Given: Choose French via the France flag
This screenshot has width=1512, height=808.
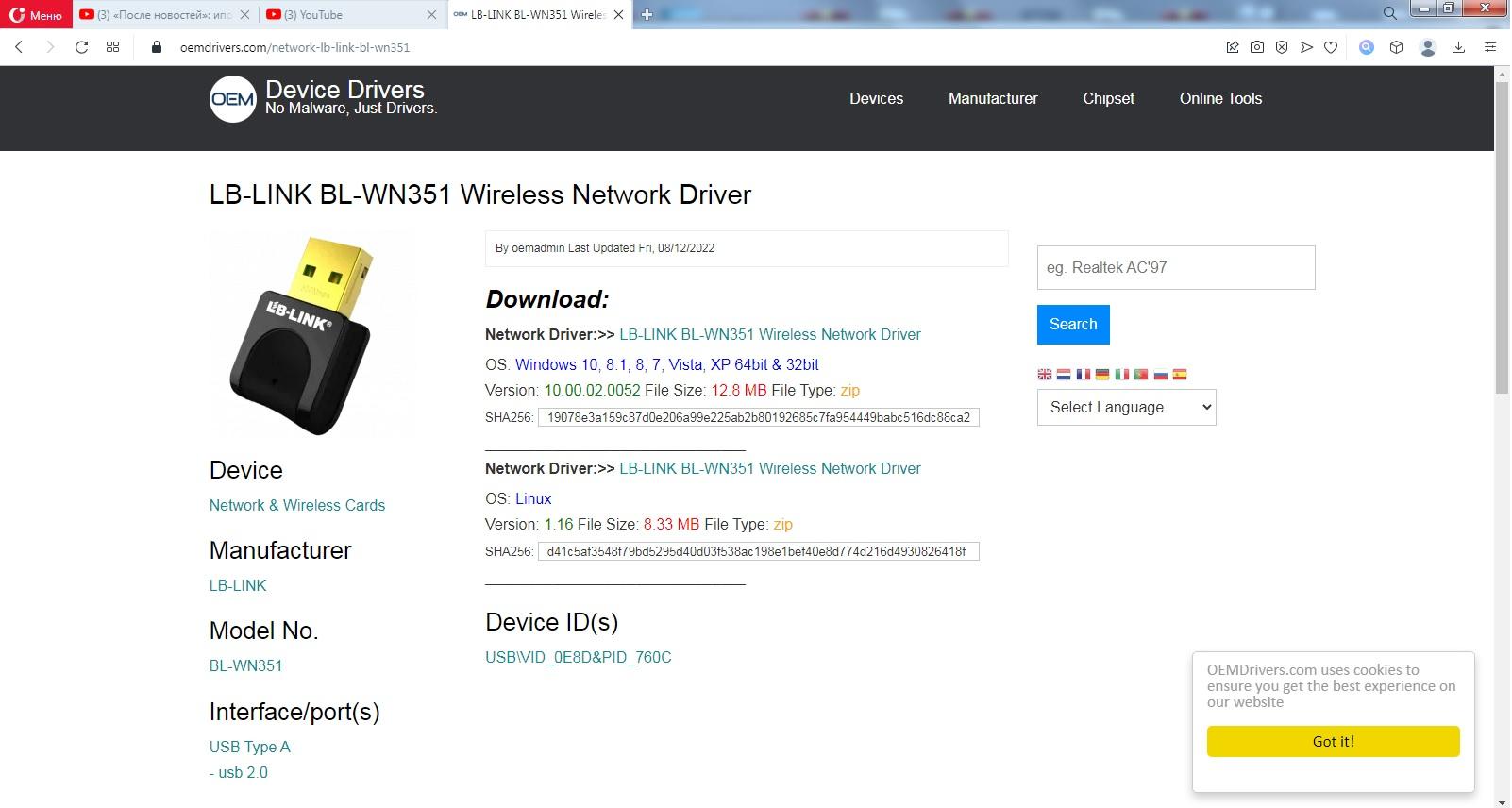Looking at the screenshot, I should (1083, 374).
